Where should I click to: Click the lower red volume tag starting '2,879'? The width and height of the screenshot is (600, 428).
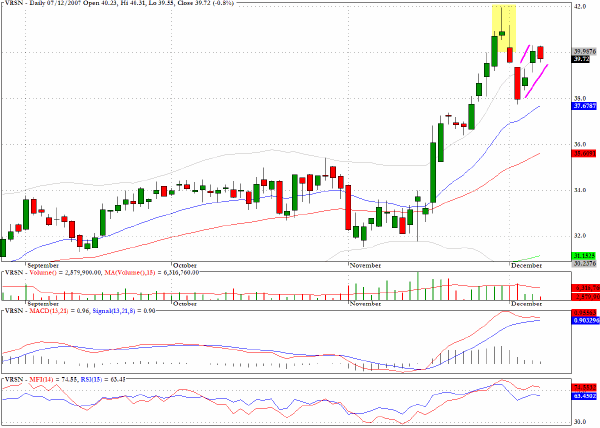[586, 296]
